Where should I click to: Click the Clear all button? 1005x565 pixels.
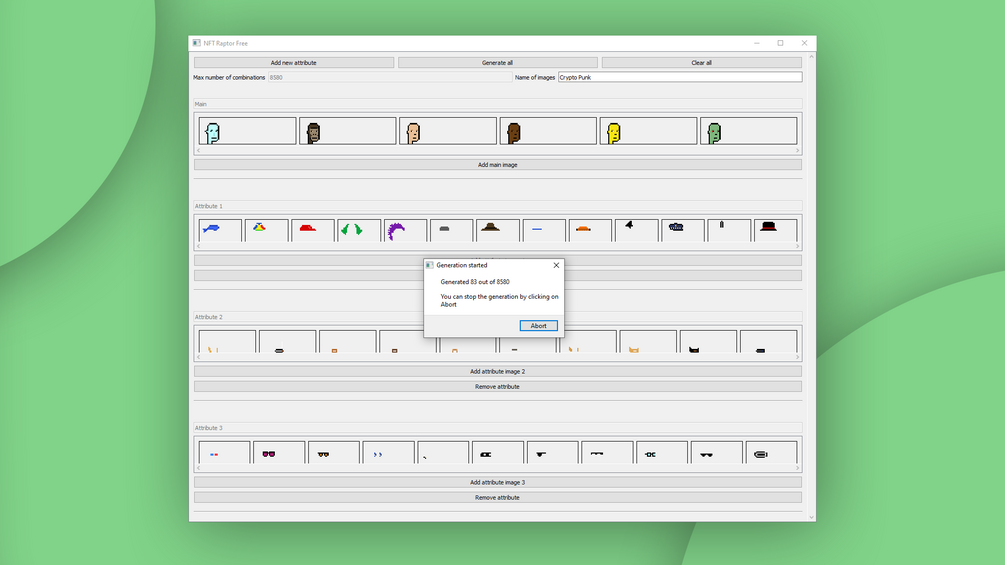coord(702,63)
